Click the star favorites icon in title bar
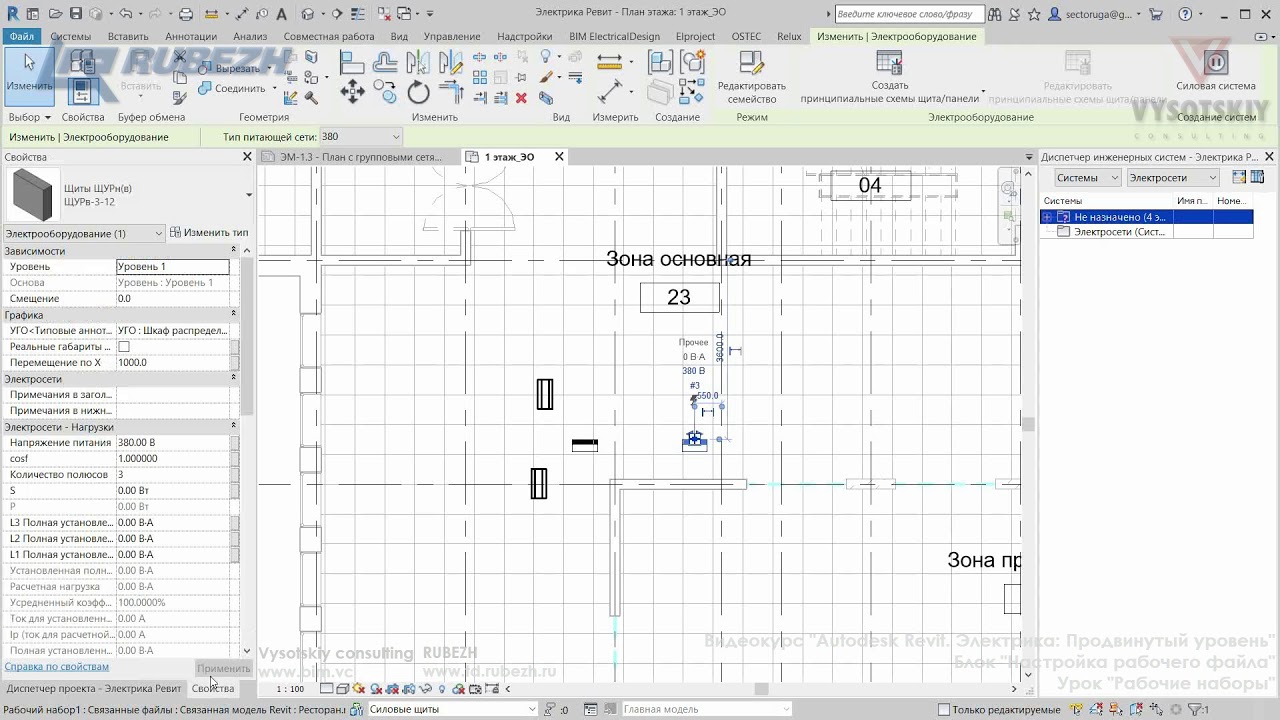The width and height of the screenshot is (1280, 720). (x=1034, y=14)
